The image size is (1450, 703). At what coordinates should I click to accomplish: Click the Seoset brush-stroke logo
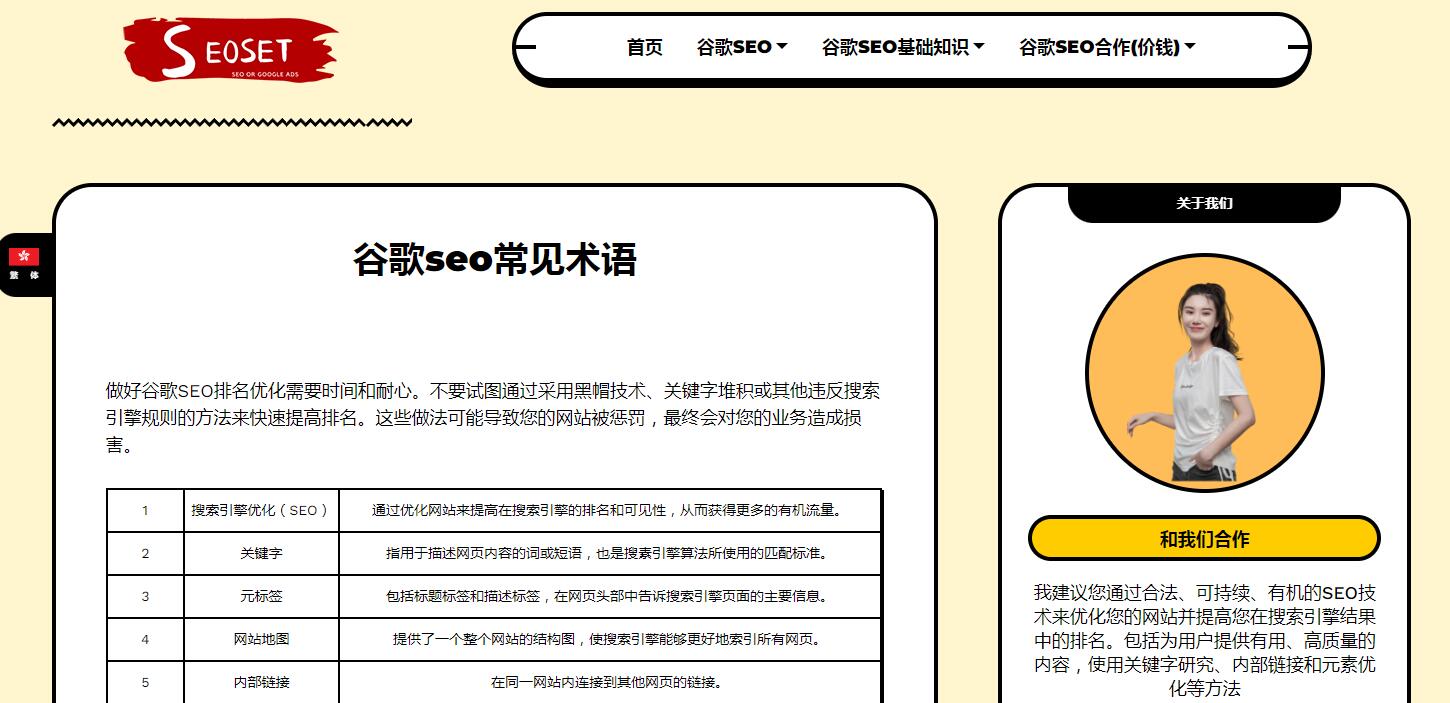click(230, 50)
